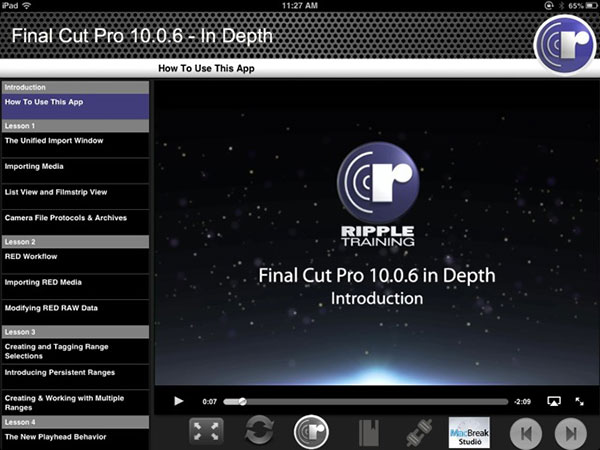Tap the expand-arrows button in bottom toolbar

tap(206, 432)
